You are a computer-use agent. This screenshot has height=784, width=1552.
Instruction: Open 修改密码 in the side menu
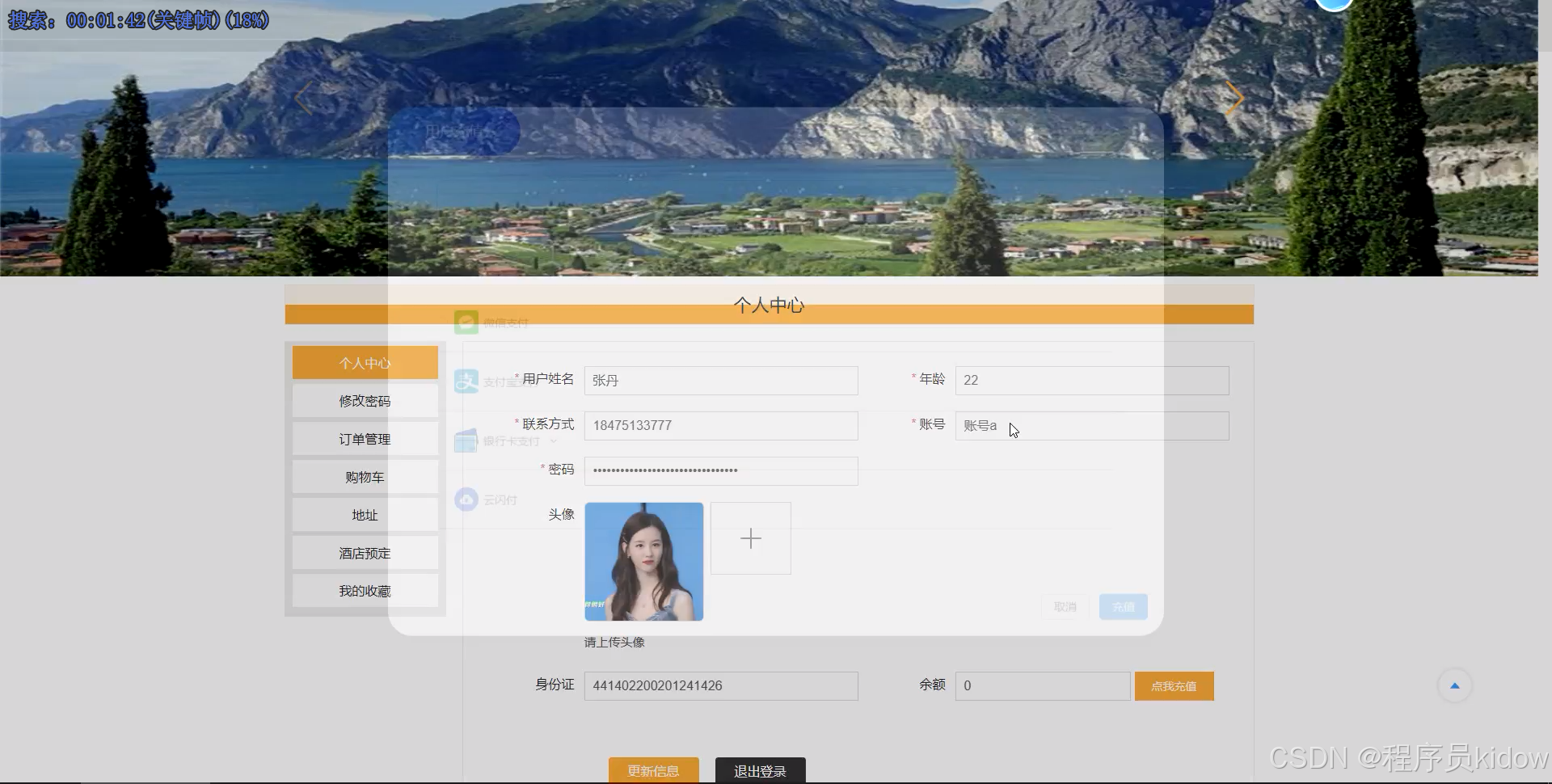pos(365,401)
